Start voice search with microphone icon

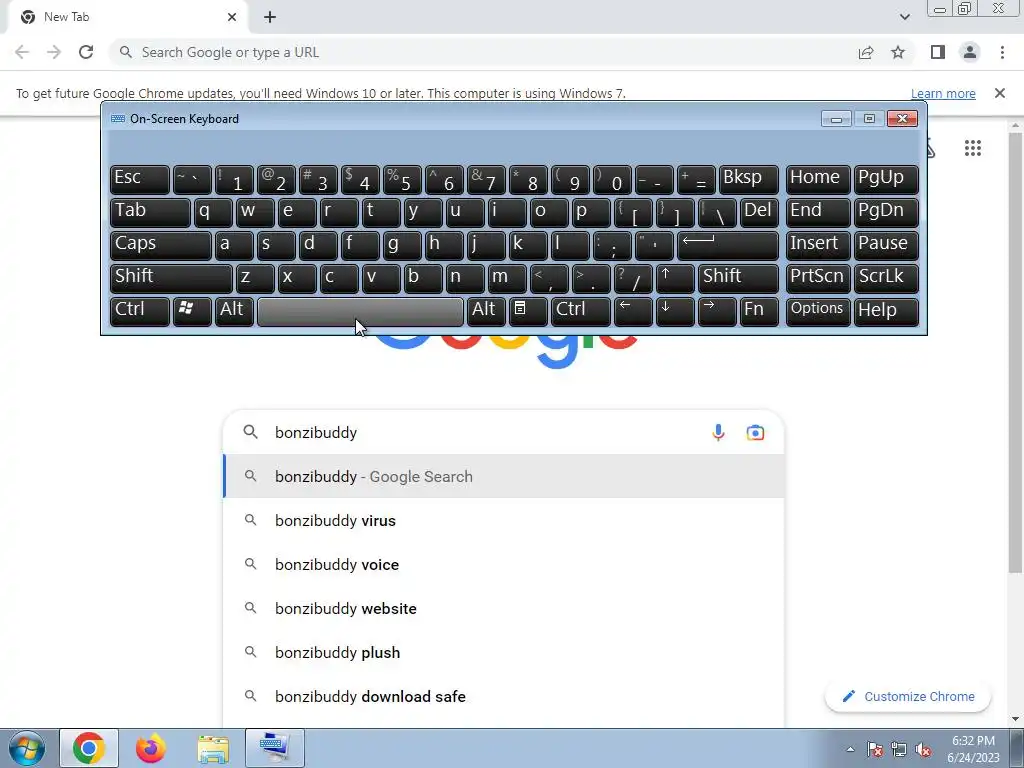[718, 432]
